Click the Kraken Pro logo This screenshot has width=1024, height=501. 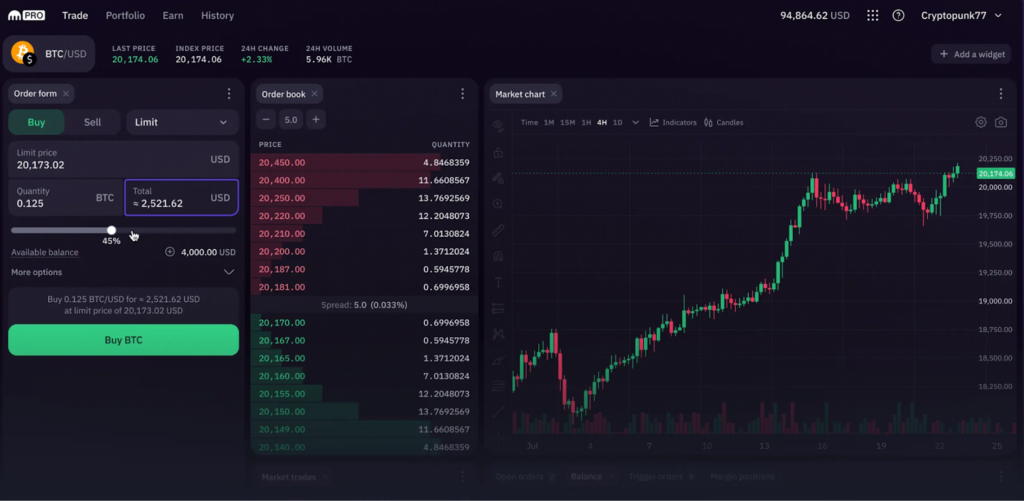click(x=27, y=15)
